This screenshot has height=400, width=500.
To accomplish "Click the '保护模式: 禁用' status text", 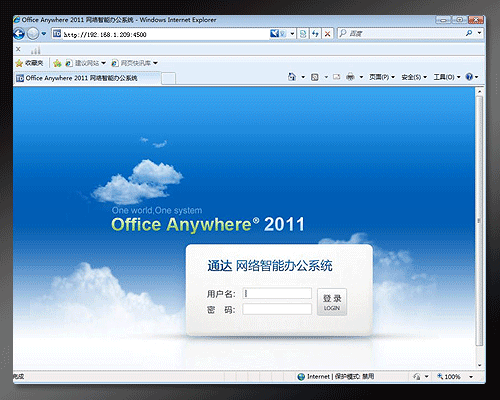I will 354,377.
